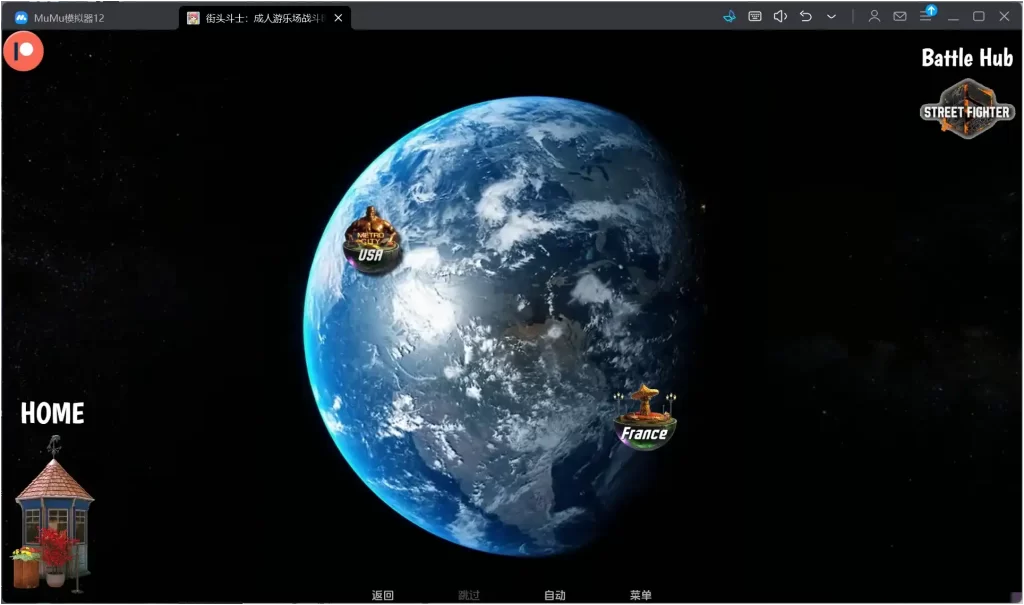Toggle 自动 (auto) mode at the bottom

[555, 595]
